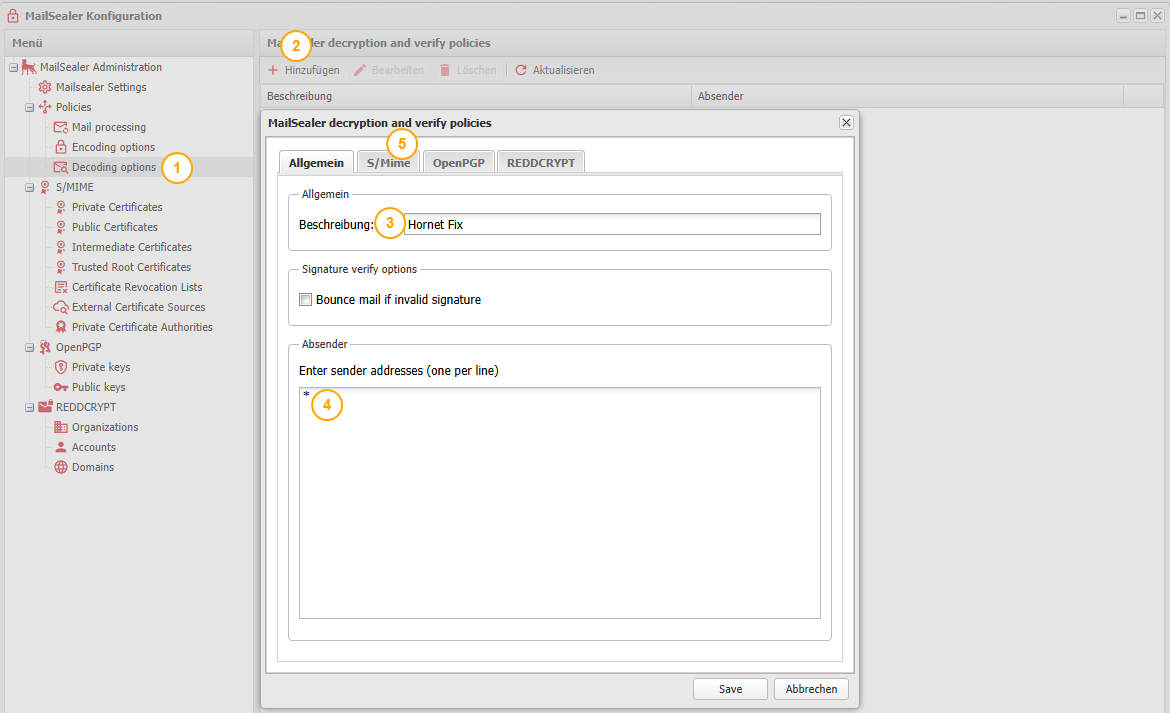
Task: Click the Certificate Revocation Lists icon
Action: (61, 287)
